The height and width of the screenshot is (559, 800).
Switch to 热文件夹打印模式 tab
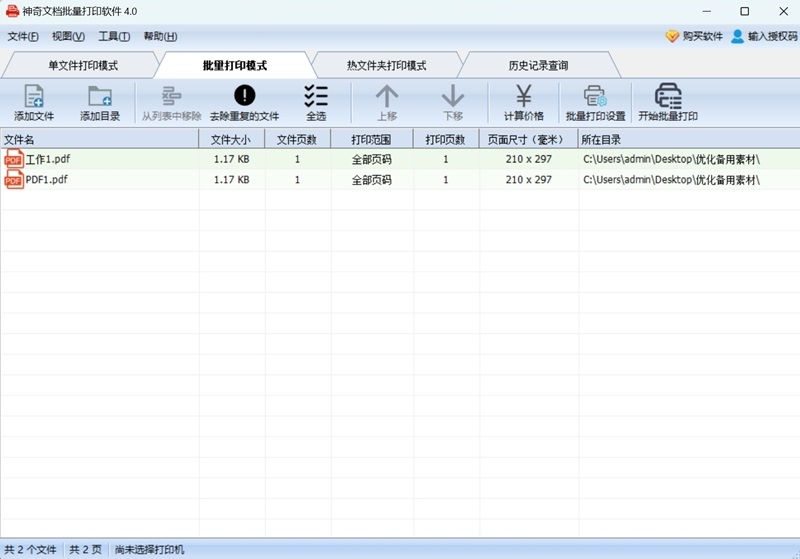pyautogui.click(x=387, y=65)
